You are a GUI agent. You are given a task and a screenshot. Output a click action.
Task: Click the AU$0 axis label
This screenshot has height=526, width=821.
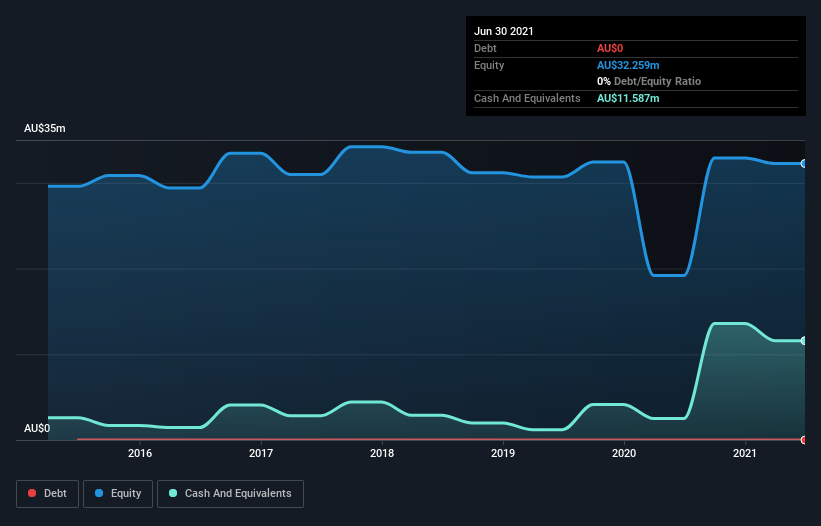37,428
